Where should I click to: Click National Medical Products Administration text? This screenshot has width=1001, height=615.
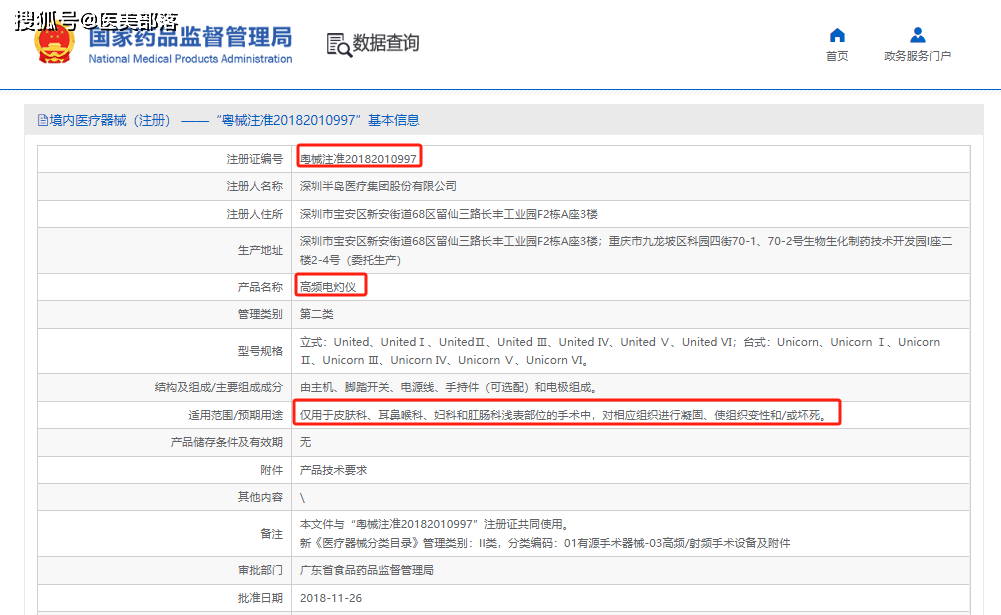click(x=190, y=59)
